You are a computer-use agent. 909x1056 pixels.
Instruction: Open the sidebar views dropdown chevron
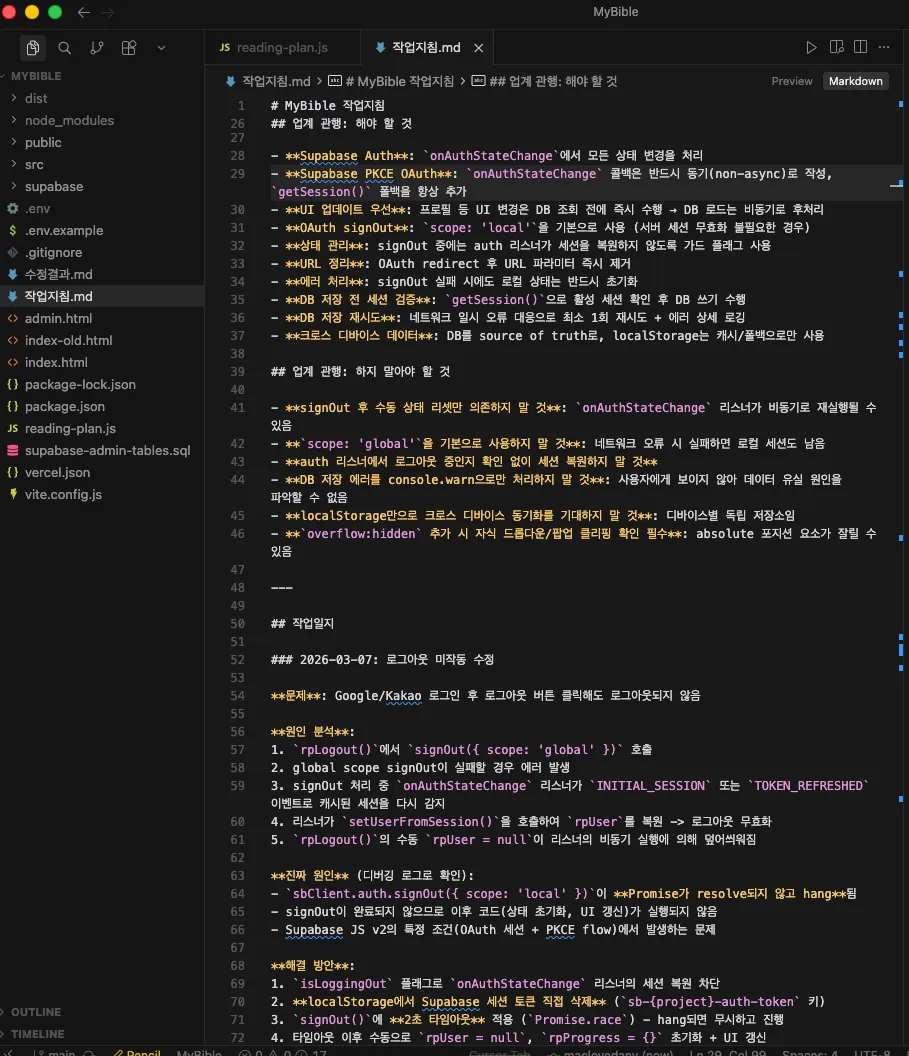pos(161,48)
